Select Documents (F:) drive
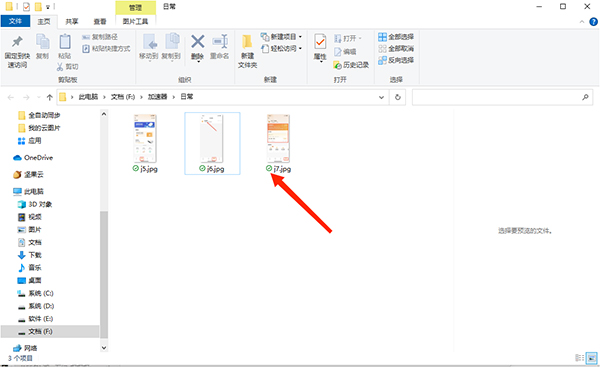600x367 pixels. click(x=50, y=331)
